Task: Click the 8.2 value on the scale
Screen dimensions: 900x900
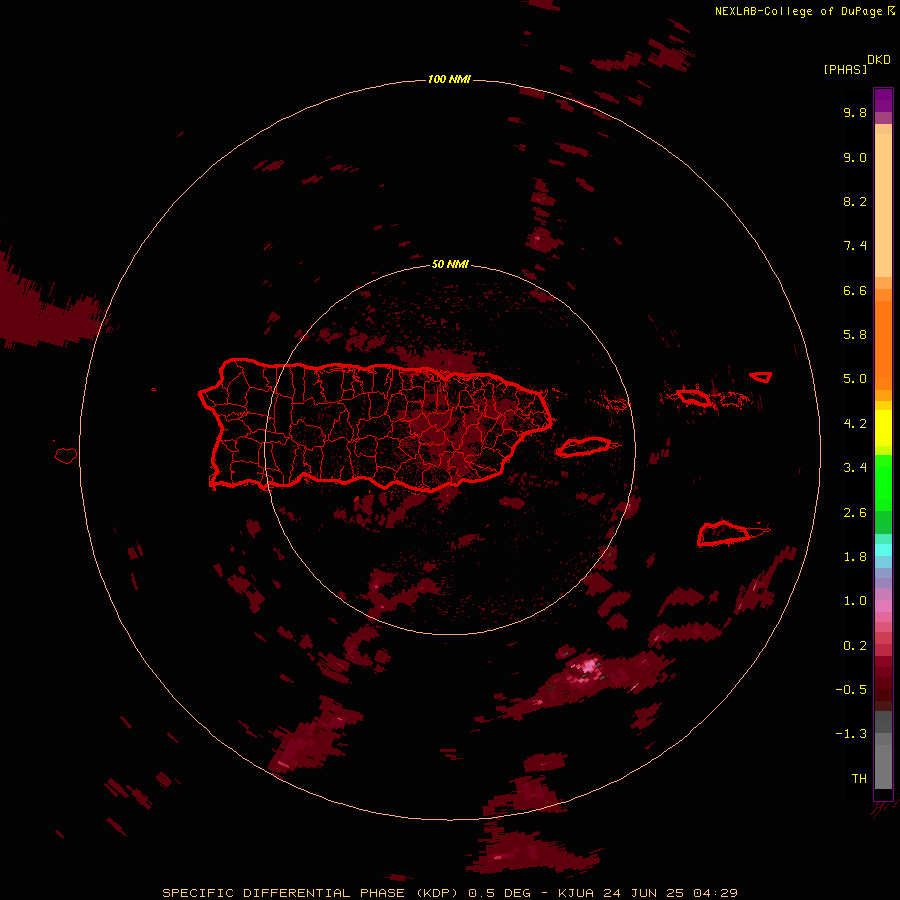Action: click(x=855, y=201)
